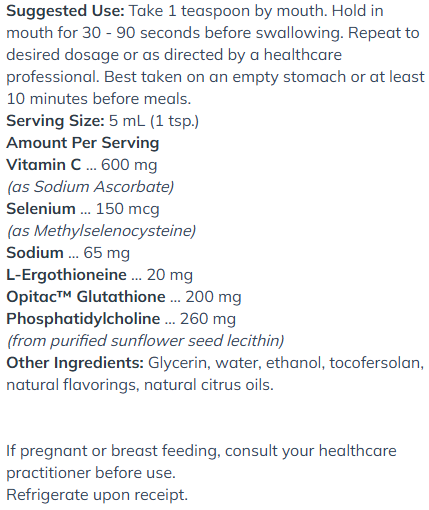Click the 'Vitamin C' ingredient name
The image size is (429, 510).
[44, 165]
